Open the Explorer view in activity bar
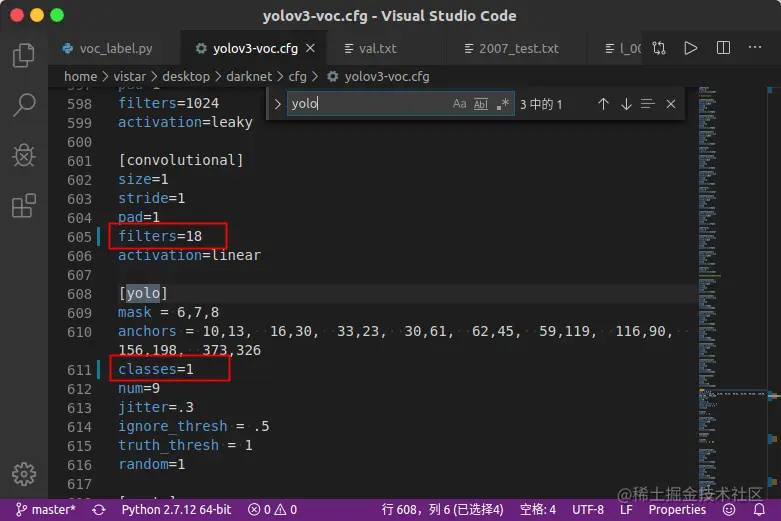 [23, 55]
